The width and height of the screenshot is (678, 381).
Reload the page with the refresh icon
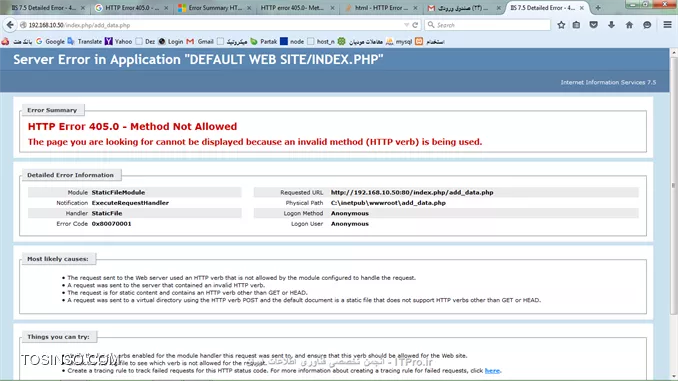tap(415, 25)
